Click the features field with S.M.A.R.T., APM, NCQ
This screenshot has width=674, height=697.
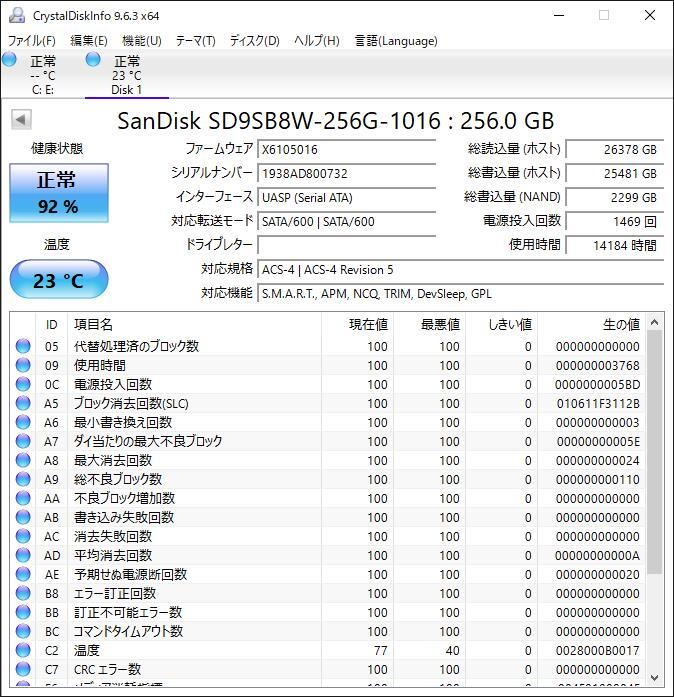[x=461, y=293]
